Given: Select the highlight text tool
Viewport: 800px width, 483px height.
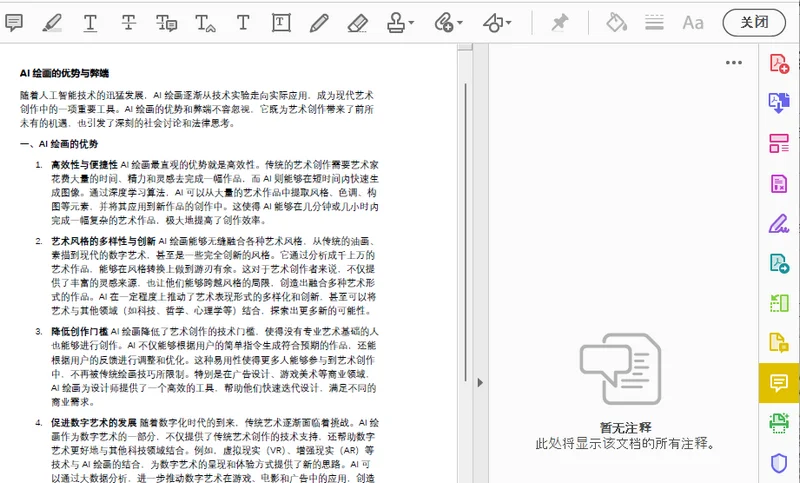Looking at the screenshot, I should pos(52,22).
